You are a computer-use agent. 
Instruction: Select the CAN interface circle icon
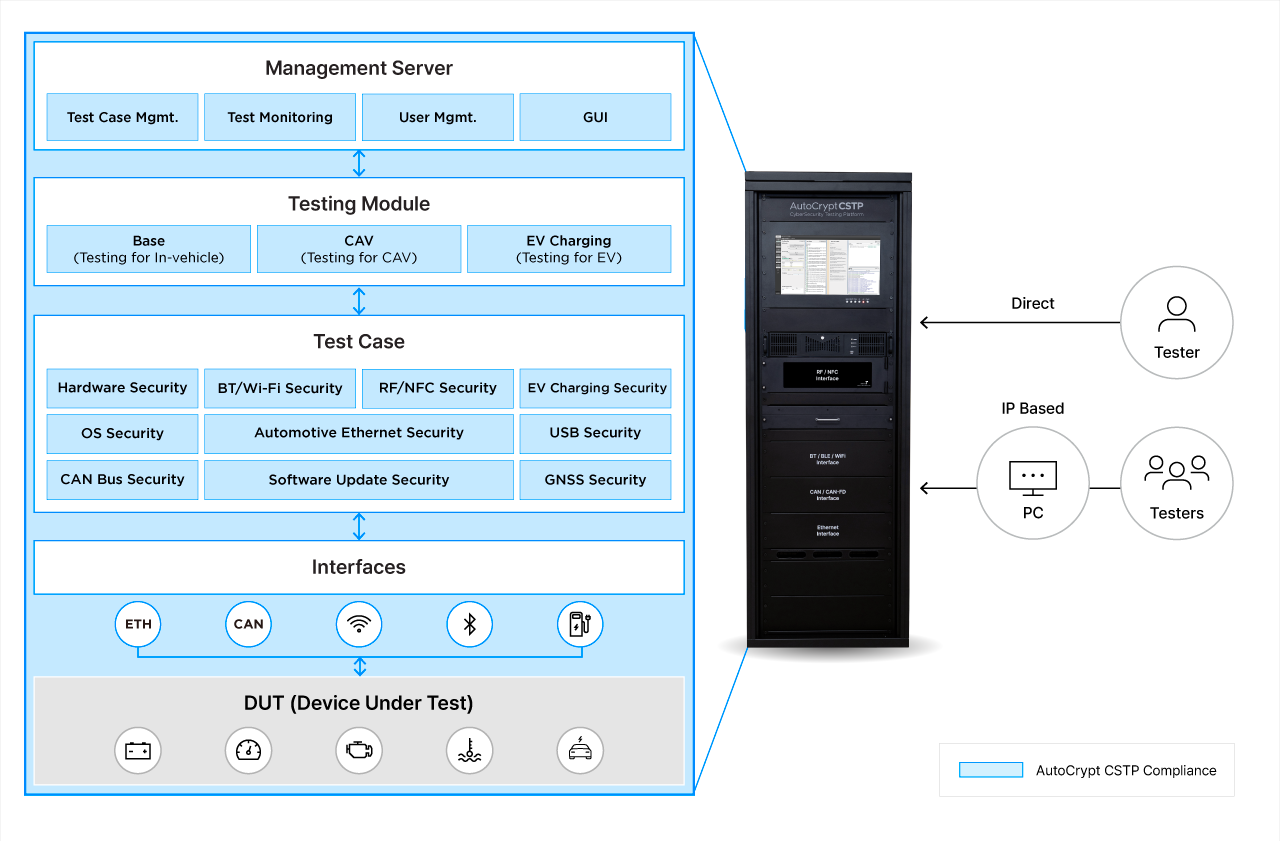248,624
